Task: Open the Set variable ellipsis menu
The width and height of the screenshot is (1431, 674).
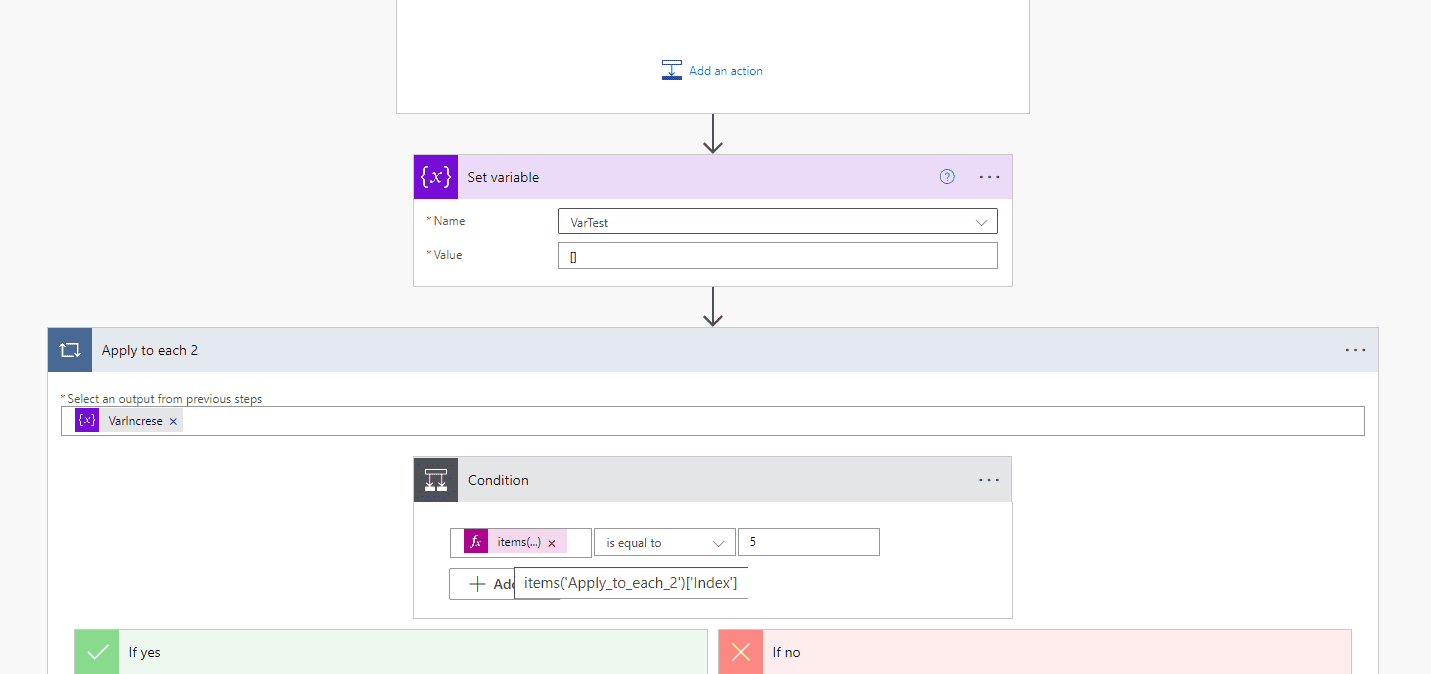Action: [x=988, y=176]
